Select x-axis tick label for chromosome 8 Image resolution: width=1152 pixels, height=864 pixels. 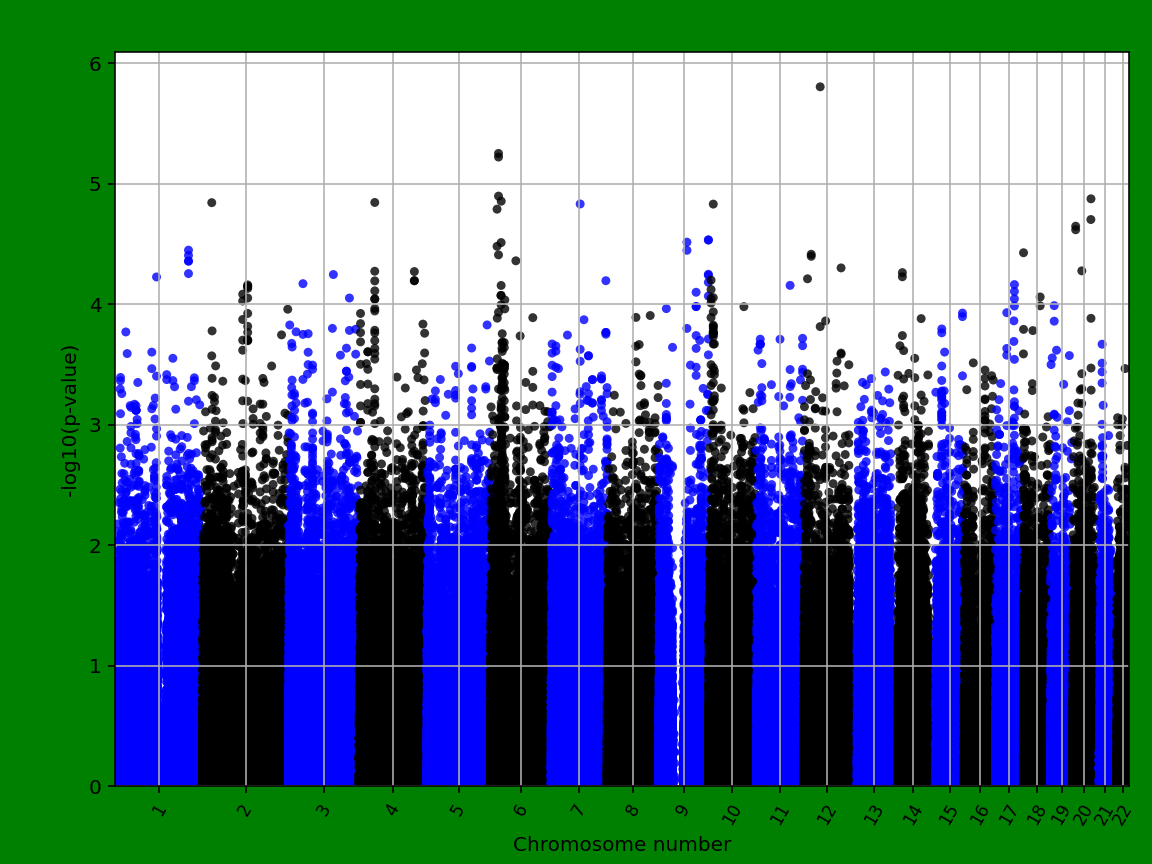(x=632, y=808)
